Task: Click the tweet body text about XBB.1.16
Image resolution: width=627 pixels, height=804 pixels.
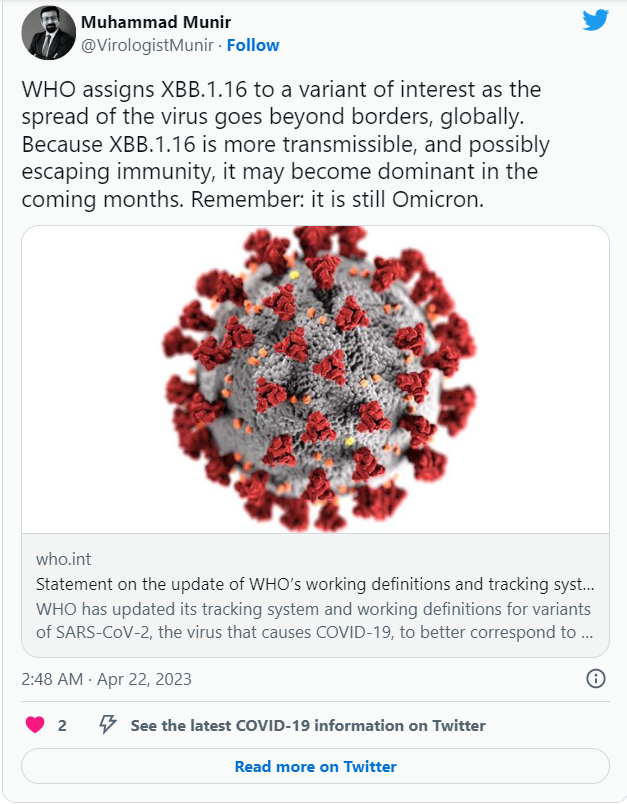Action: click(x=285, y=144)
